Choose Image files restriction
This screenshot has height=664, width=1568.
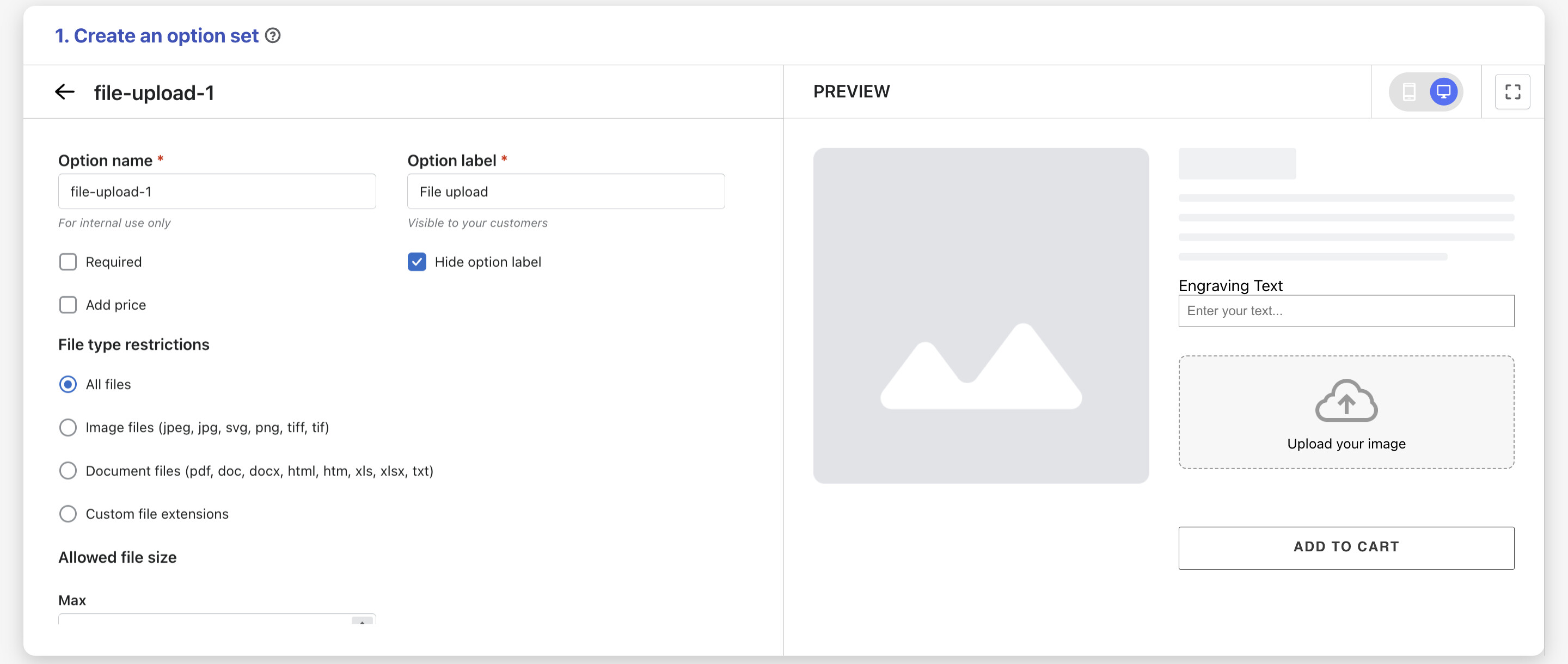(x=68, y=428)
